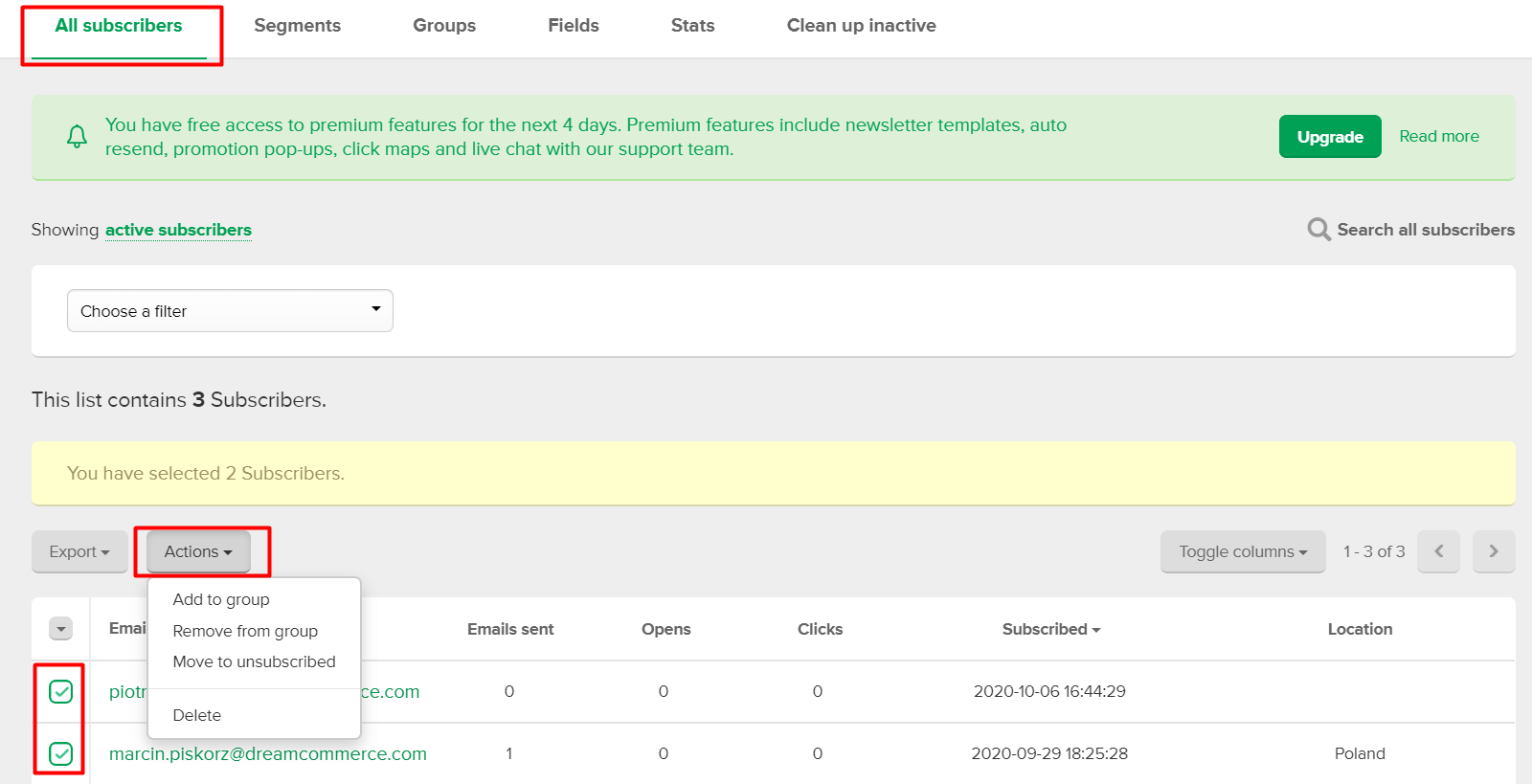Choose Remove from group option

pyautogui.click(x=245, y=631)
